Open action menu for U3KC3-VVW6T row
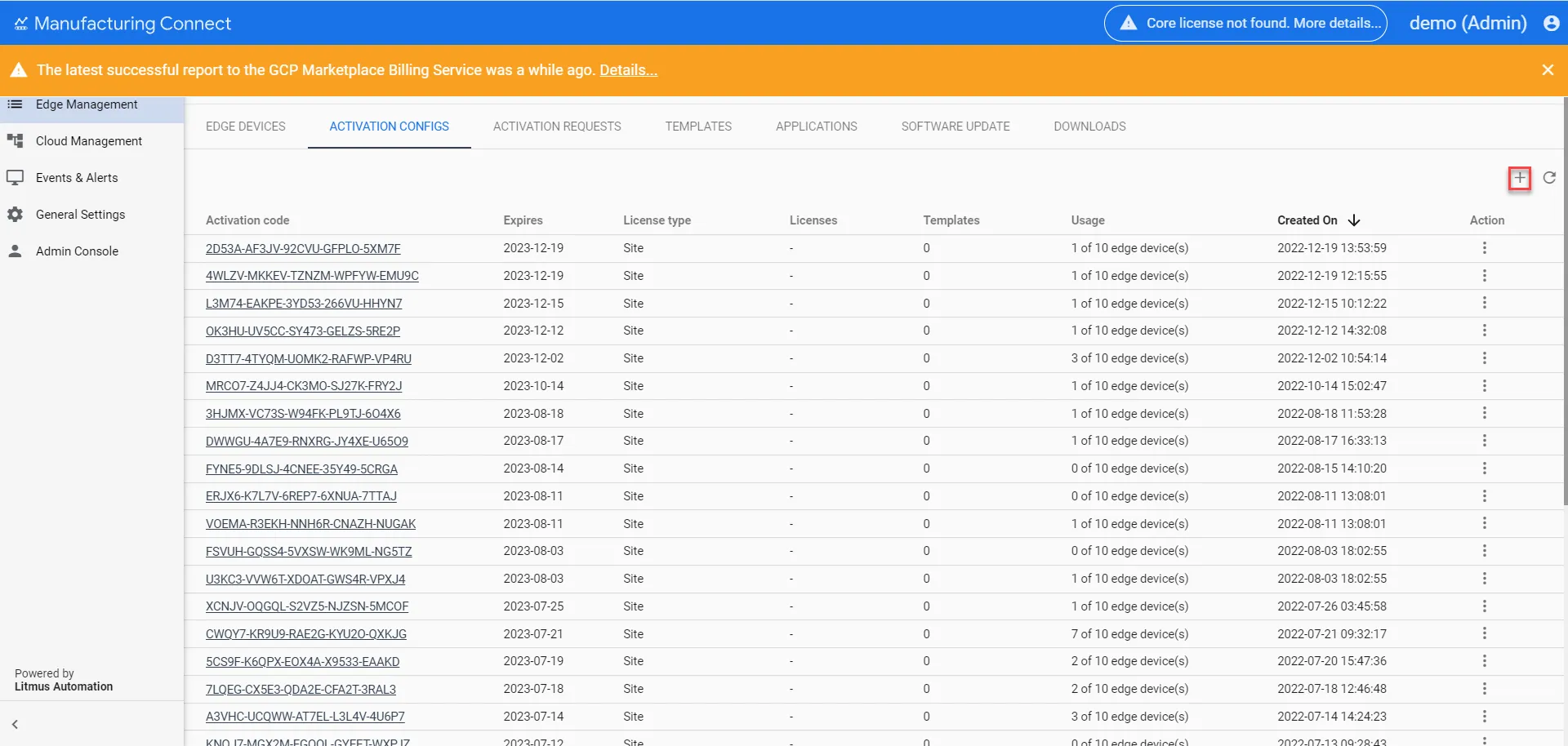 [1484, 579]
